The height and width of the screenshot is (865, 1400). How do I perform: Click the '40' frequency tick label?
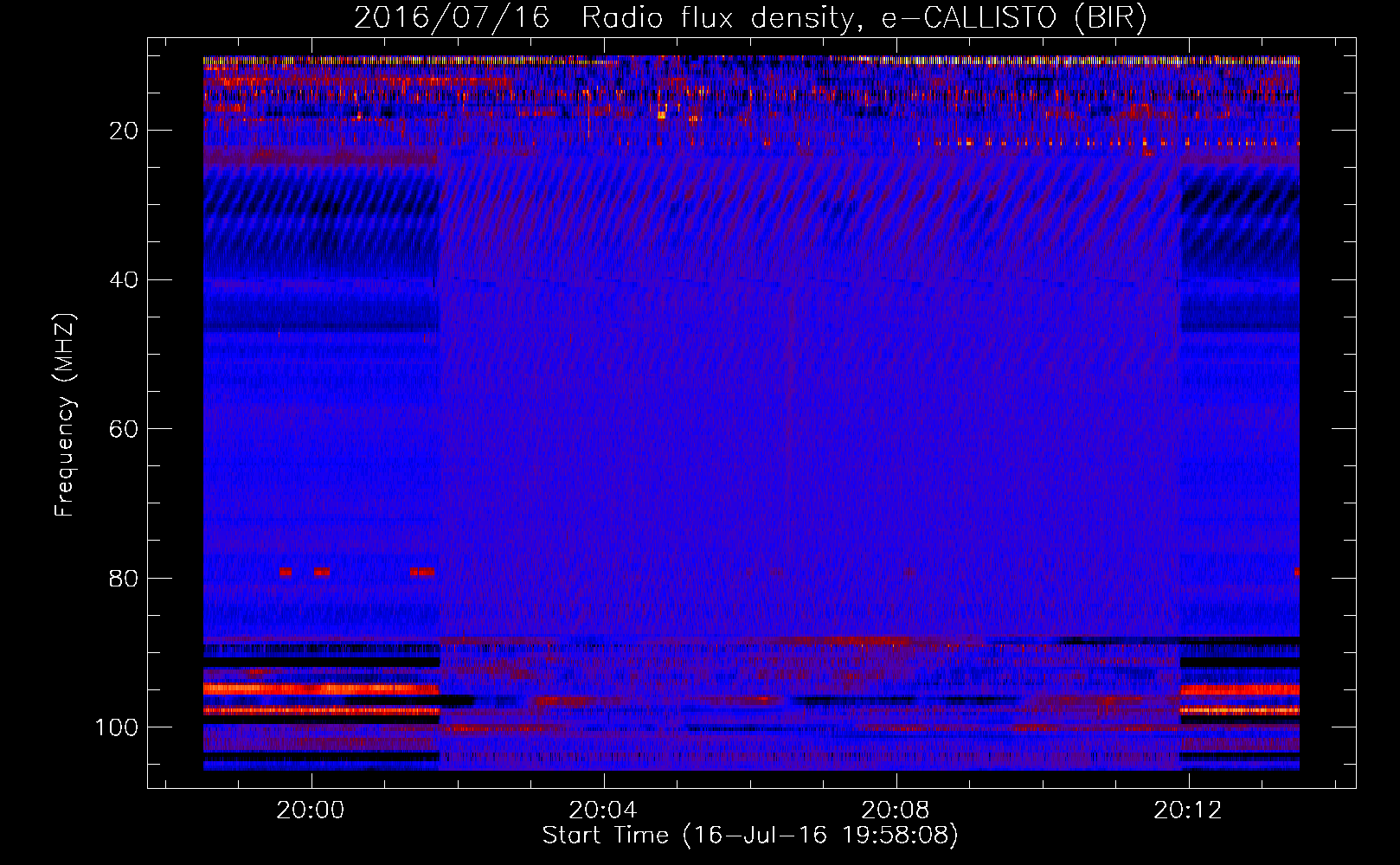124,280
